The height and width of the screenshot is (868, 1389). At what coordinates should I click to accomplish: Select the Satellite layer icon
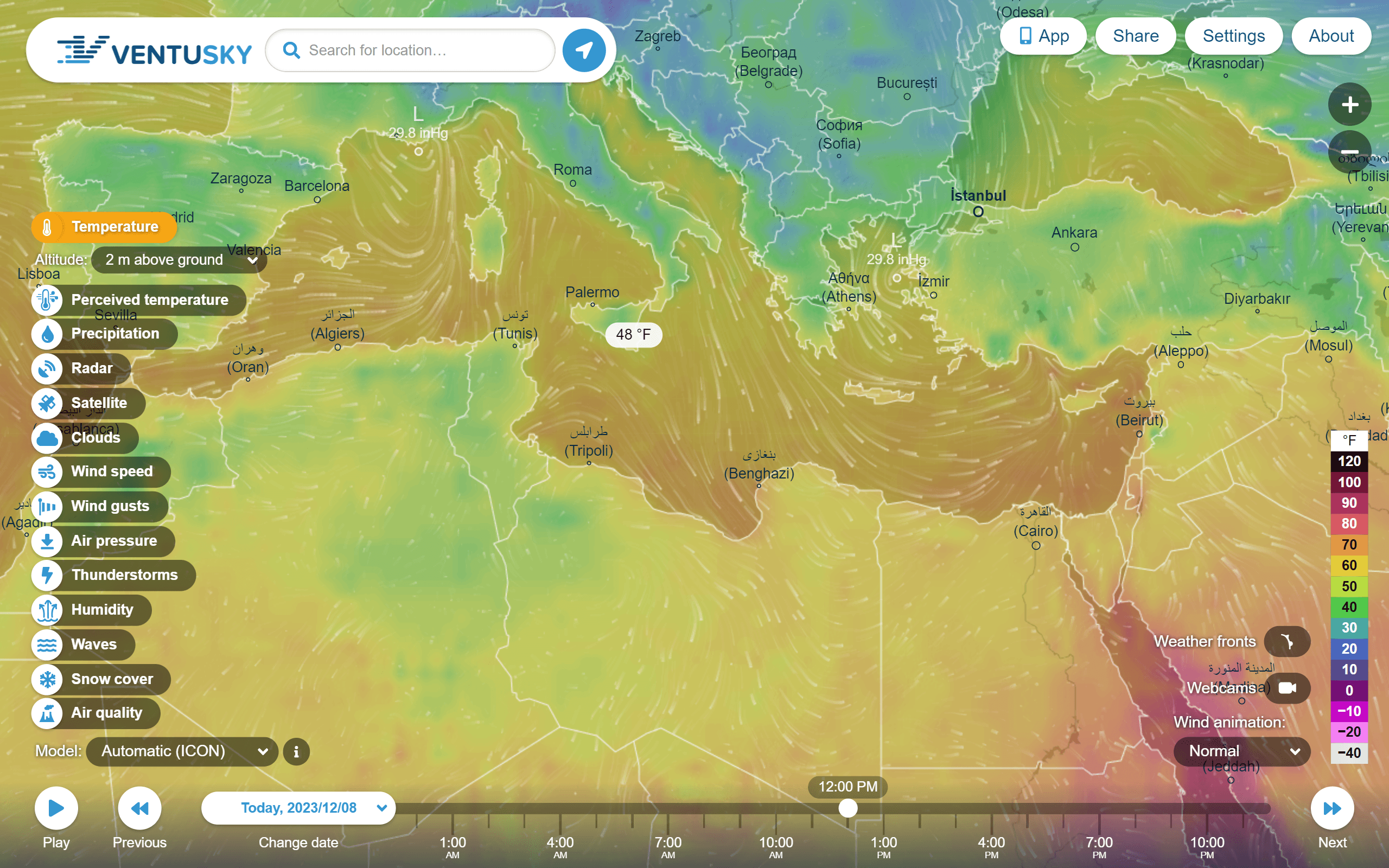click(x=47, y=403)
